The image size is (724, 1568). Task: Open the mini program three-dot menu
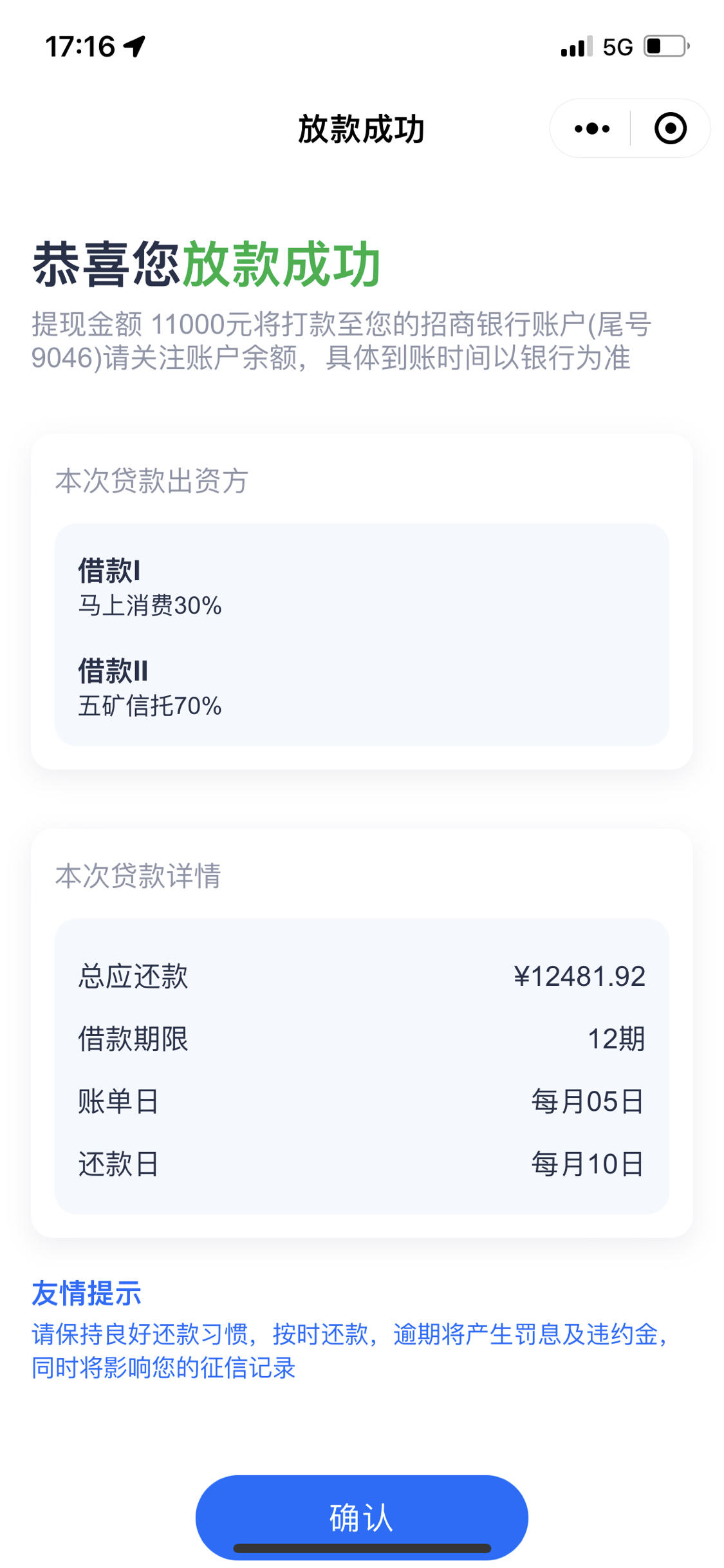pyautogui.click(x=591, y=129)
